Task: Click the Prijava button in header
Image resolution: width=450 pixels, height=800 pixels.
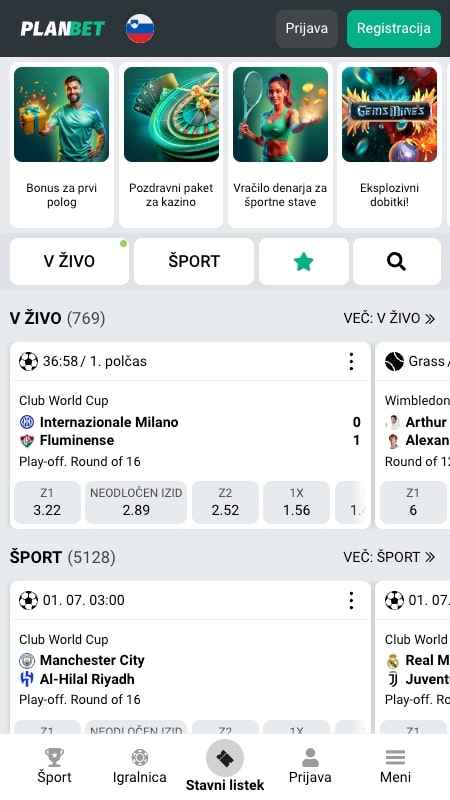Action: (x=307, y=29)
